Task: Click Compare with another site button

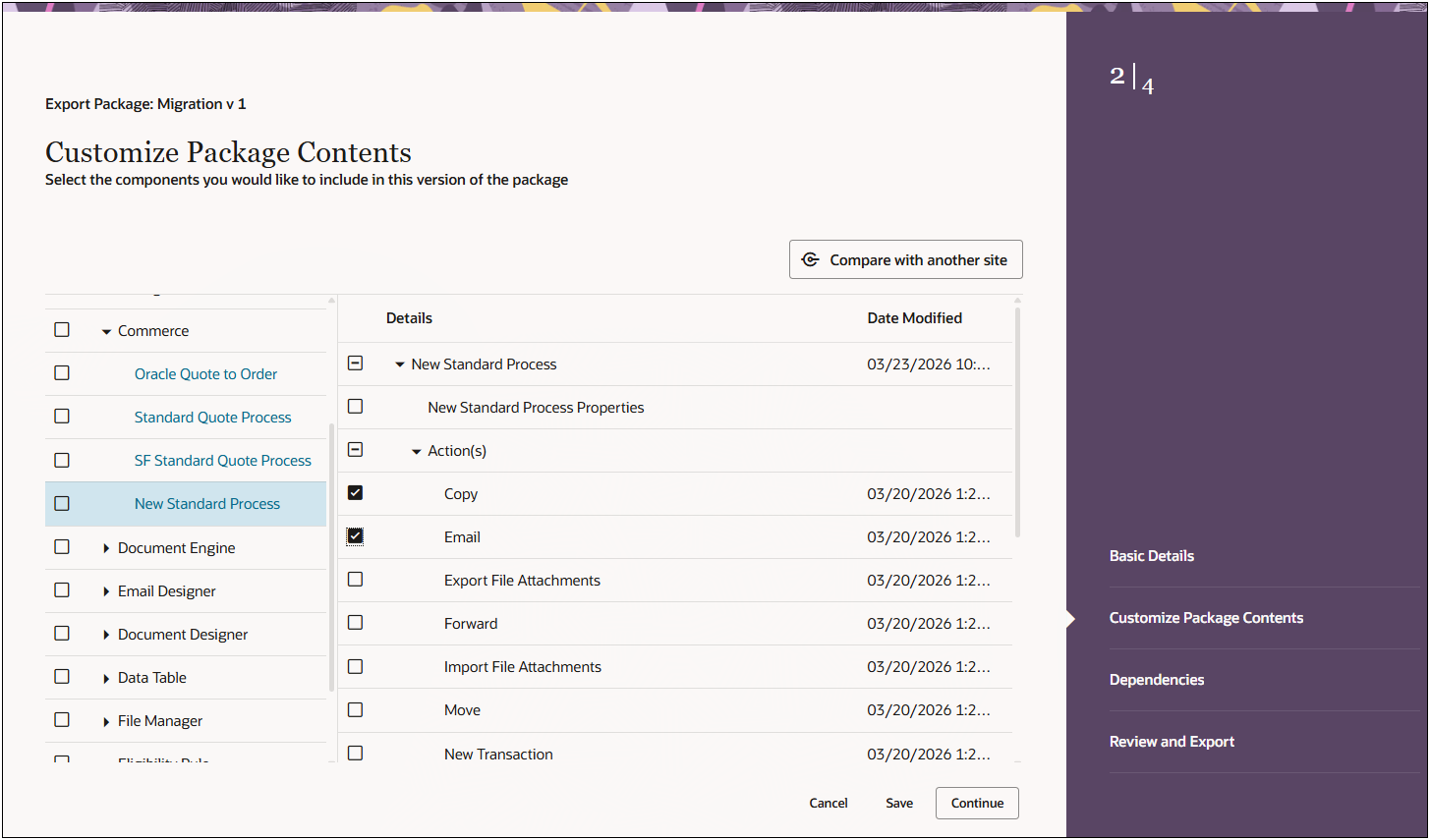Action: point(905,259)
